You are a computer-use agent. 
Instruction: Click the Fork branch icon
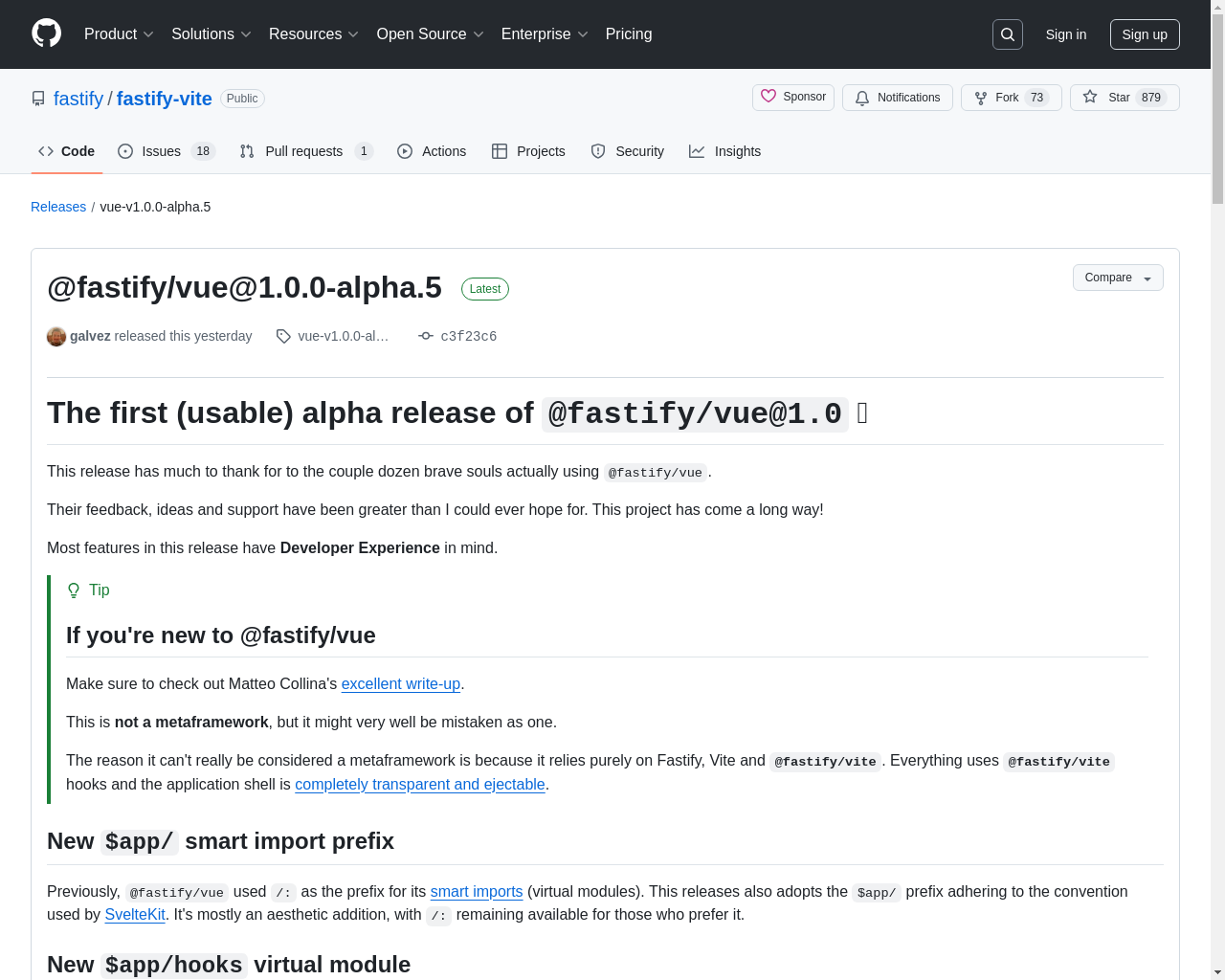[981, 98]
